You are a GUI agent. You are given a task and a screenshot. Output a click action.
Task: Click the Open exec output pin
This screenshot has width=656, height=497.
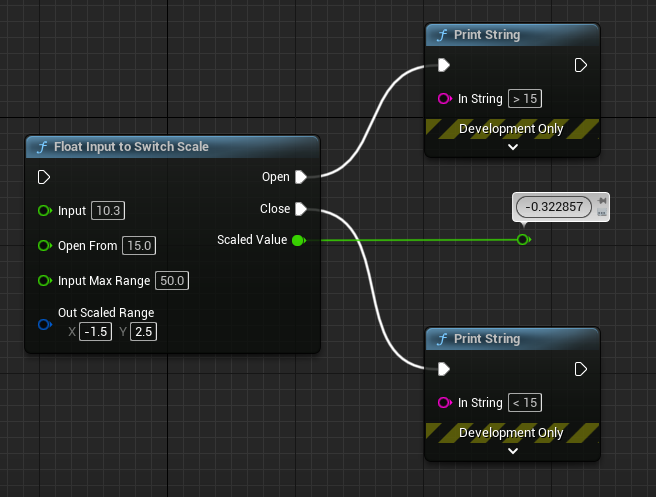(x=300, y=177)
